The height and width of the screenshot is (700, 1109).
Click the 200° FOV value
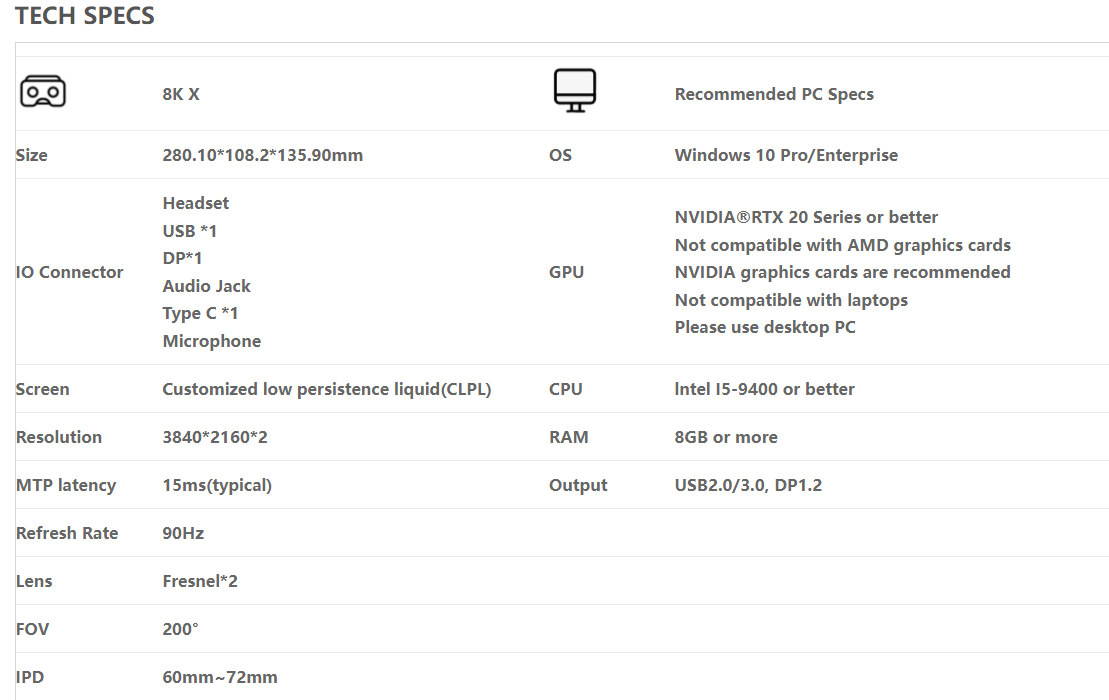coord(180,629)
